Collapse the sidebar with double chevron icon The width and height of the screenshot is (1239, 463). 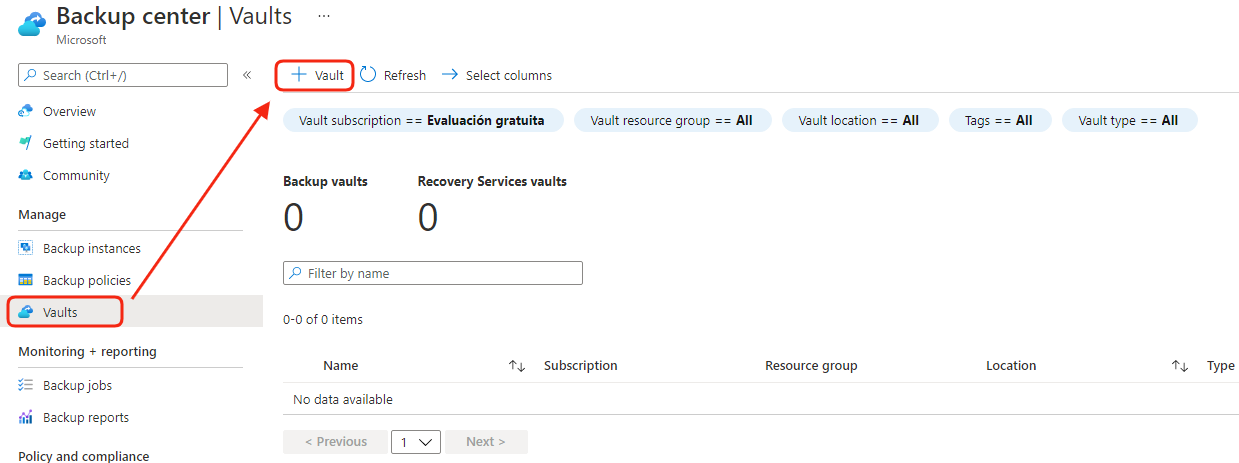click(247, 75)
